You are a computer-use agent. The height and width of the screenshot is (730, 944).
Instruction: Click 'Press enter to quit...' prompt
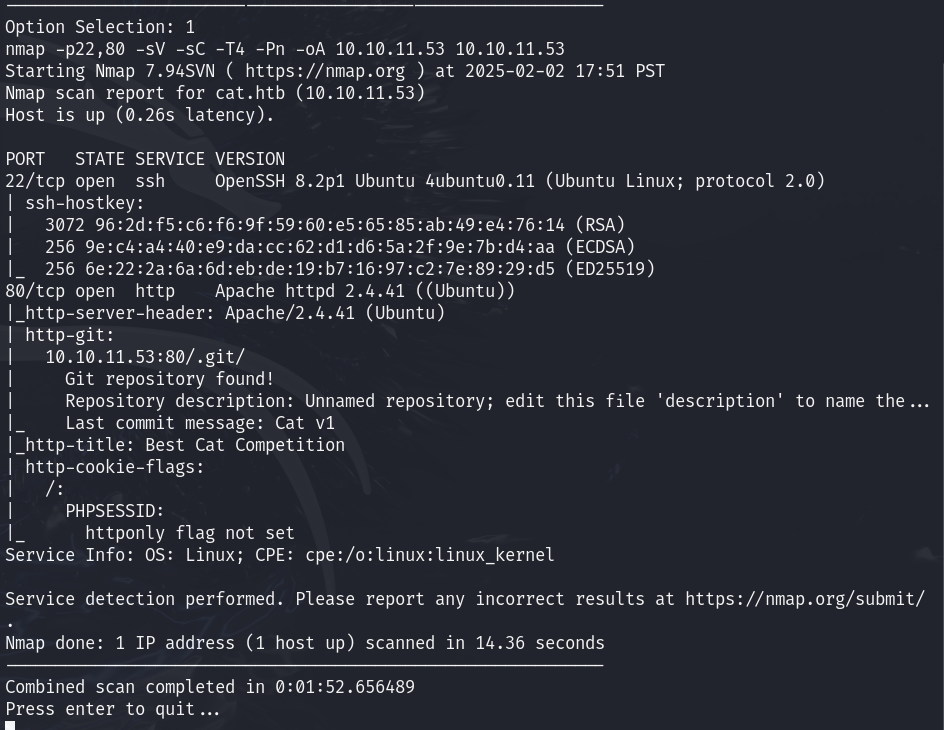point(113,709)
